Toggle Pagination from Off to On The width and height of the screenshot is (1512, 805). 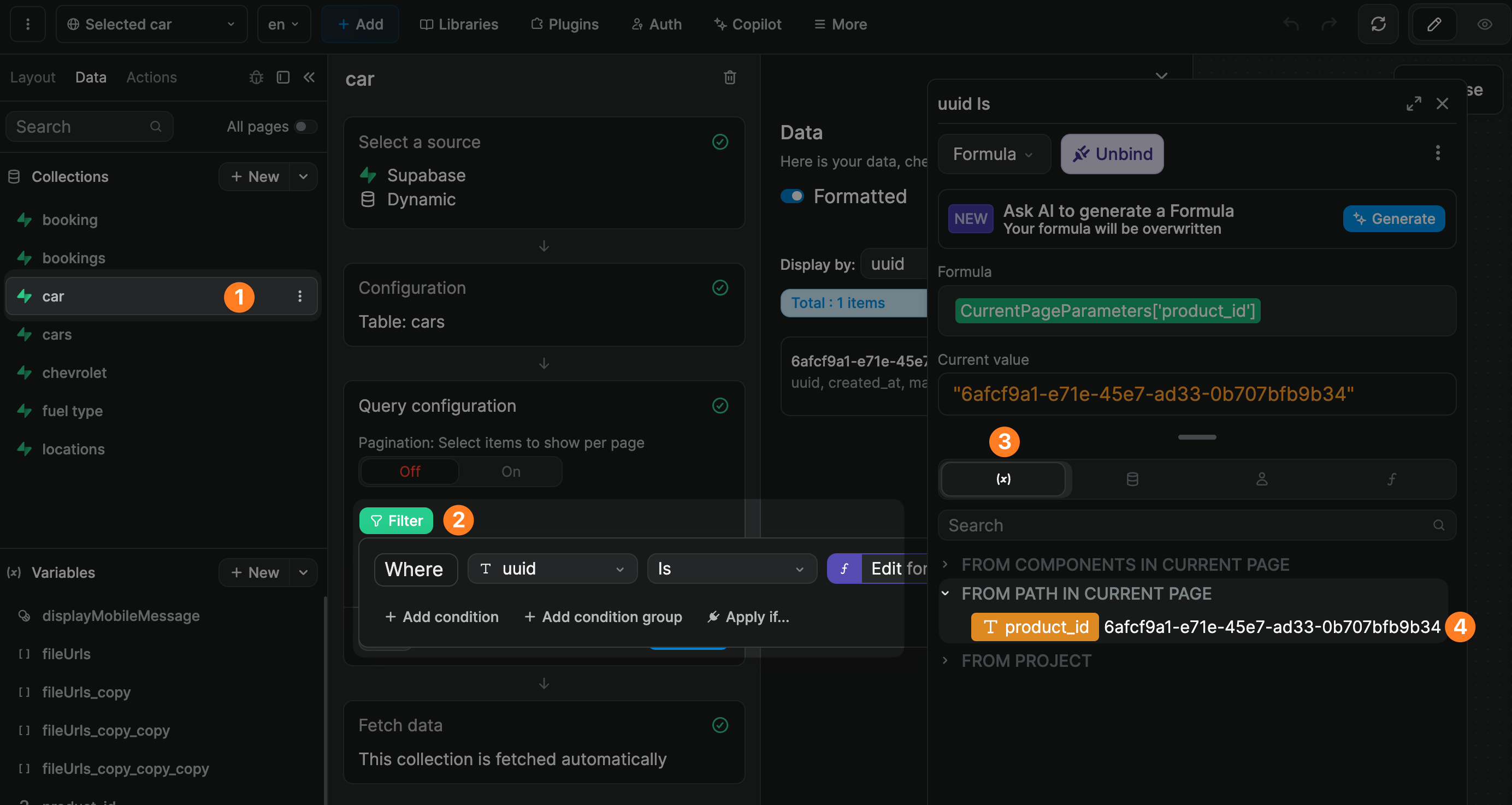510,471
